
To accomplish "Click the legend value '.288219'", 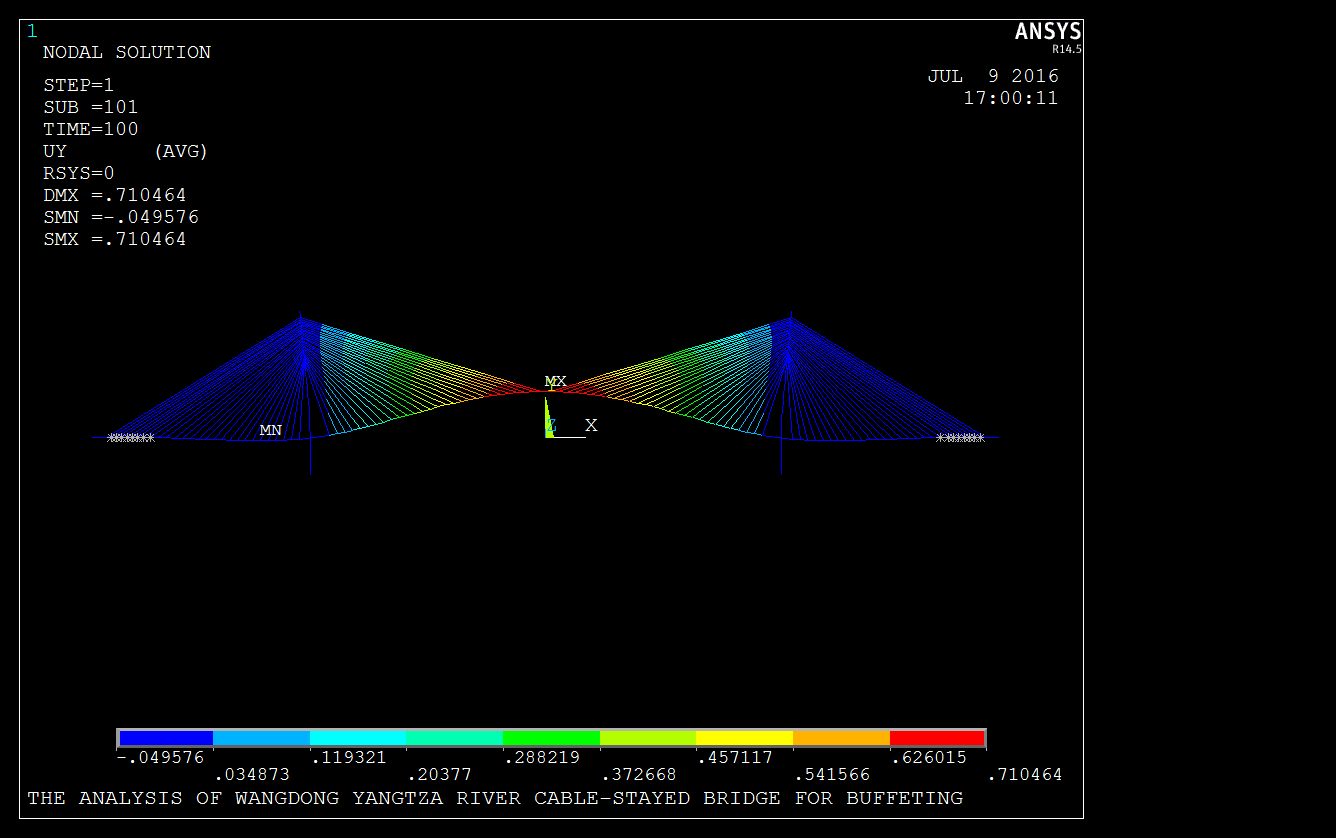I will (542, 758).
